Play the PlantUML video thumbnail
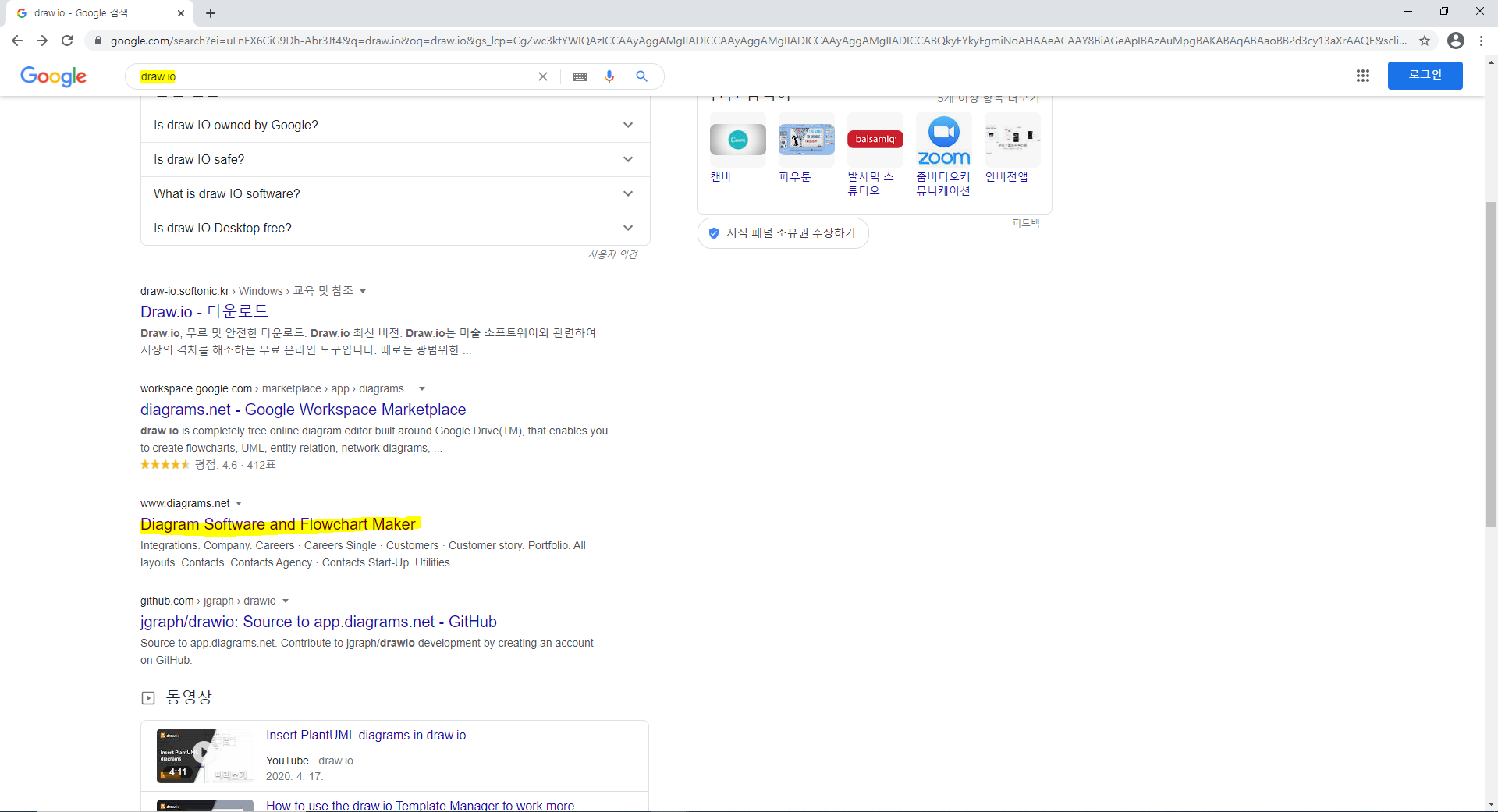1498x812 pixels. point(204,755)
